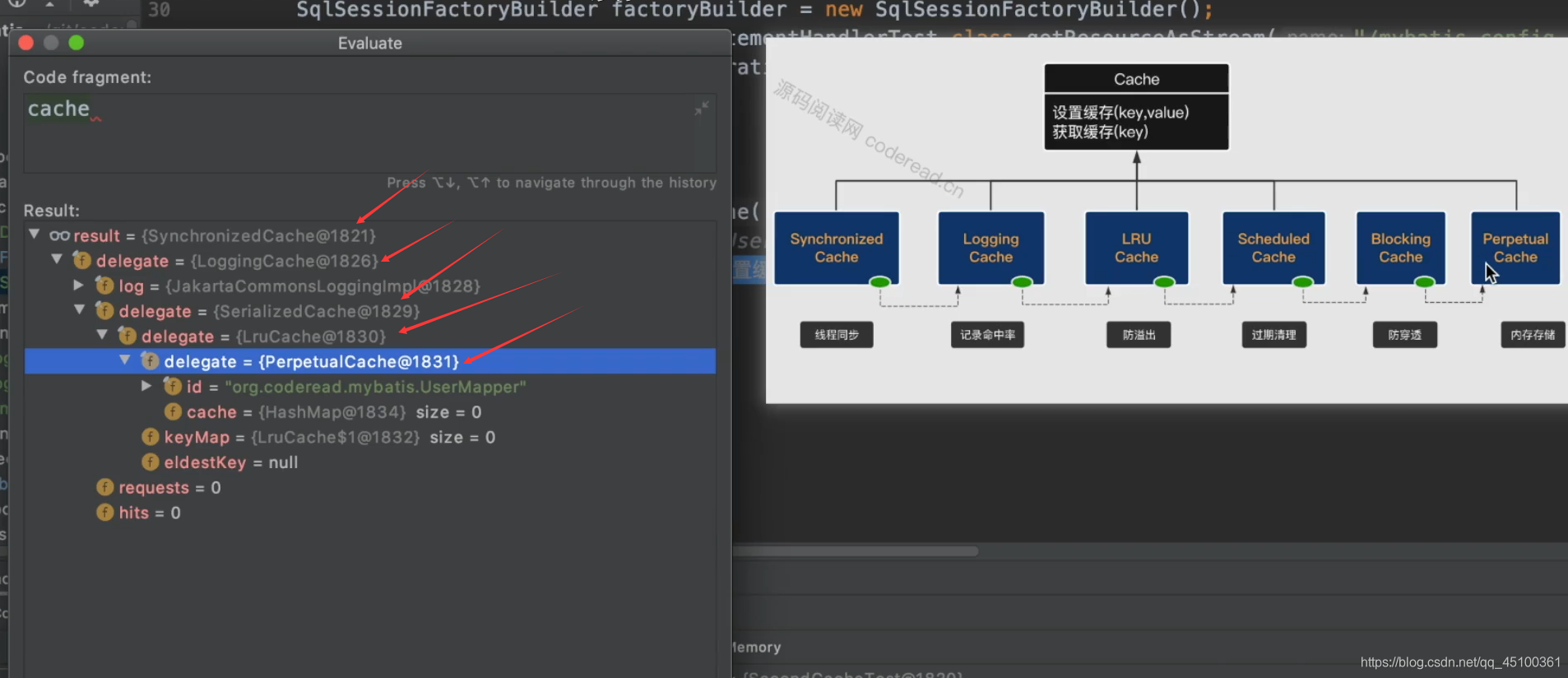
Task: Collapse the LoggingCache delegate node
Action: click(x=57, y=259)
